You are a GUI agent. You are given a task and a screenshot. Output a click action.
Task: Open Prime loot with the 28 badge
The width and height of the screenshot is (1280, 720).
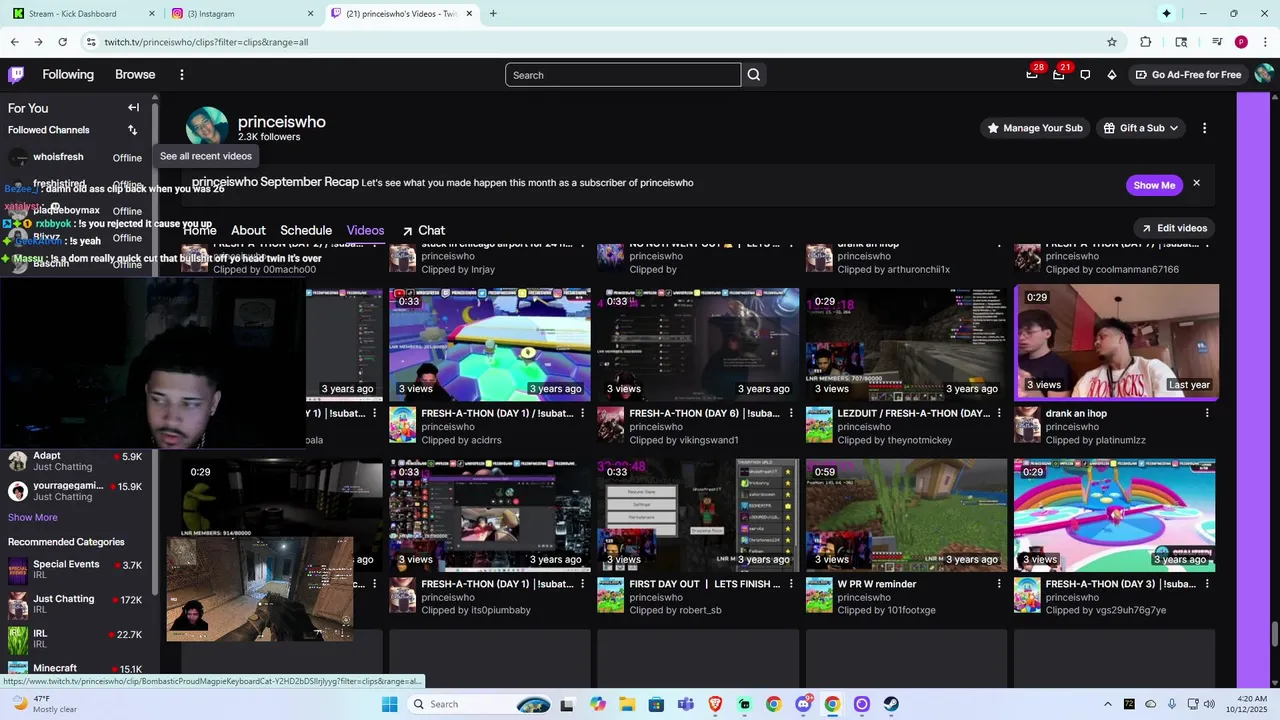(x=1032, y=74)
